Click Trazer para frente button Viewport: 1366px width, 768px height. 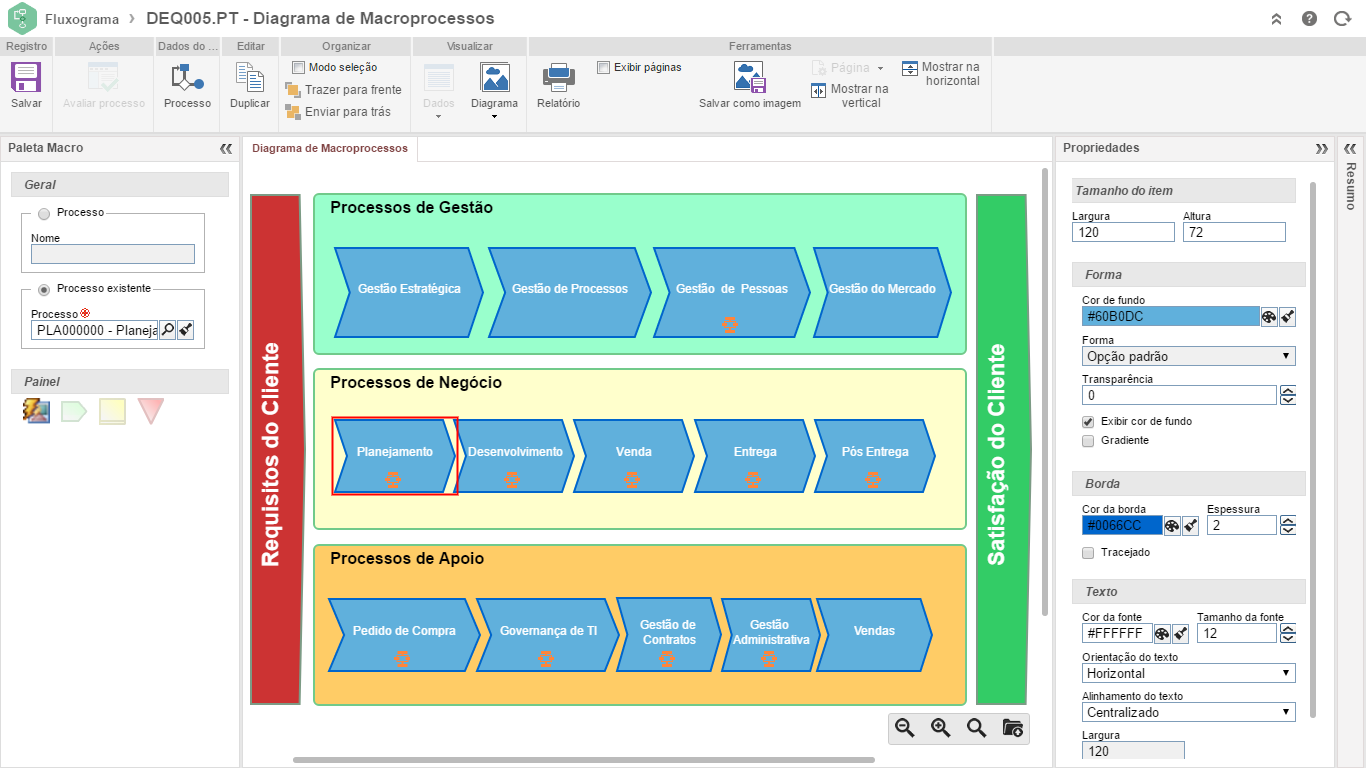click(343, 90)
